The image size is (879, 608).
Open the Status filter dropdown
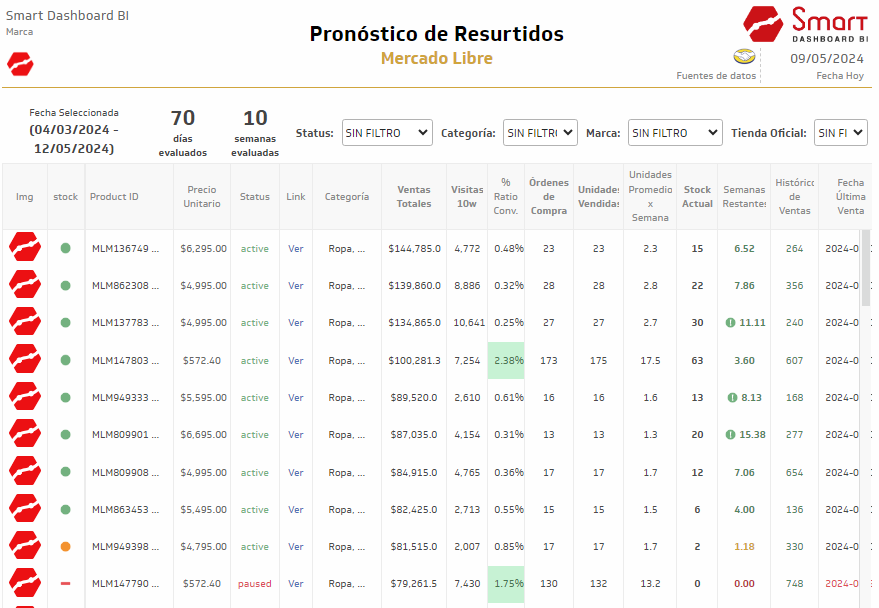[386, 133]
